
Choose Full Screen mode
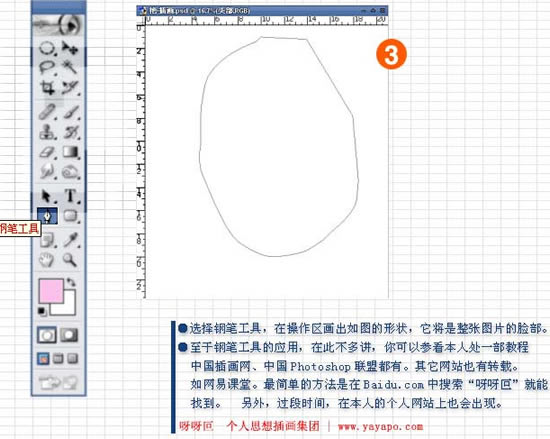(72, 359)
